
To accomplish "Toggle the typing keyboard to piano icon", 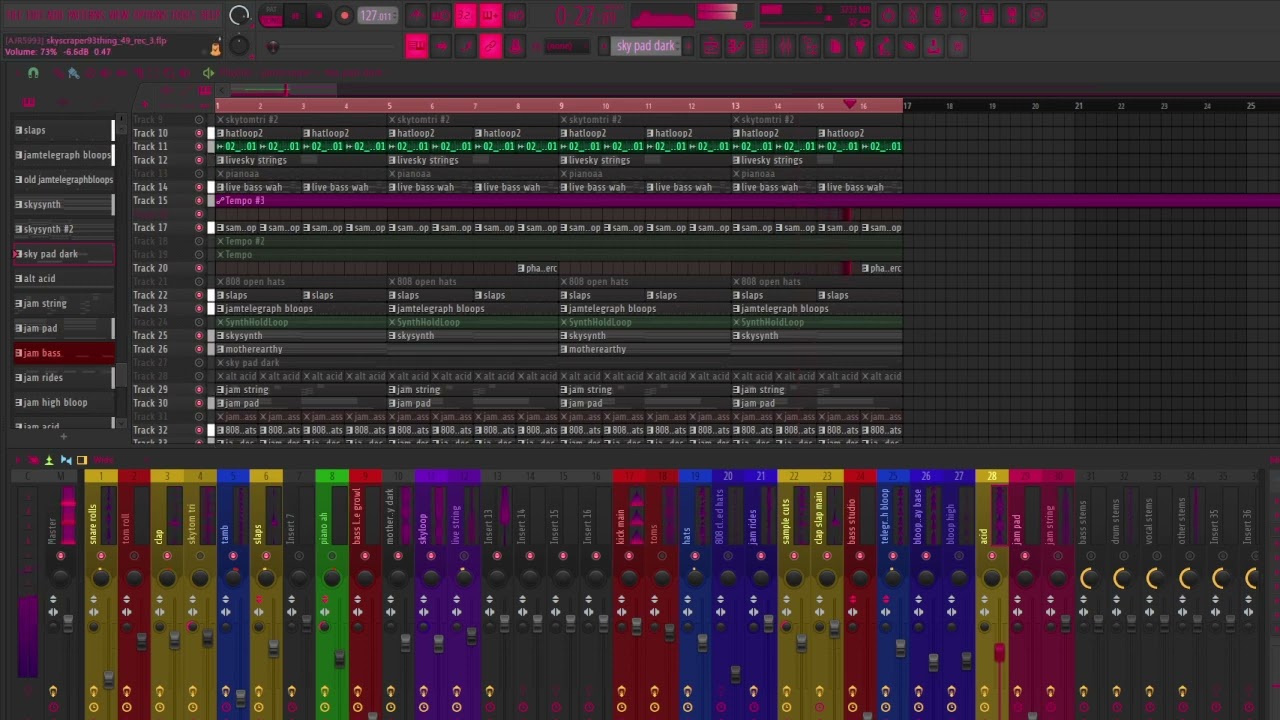I will click(x=416, y=46).
